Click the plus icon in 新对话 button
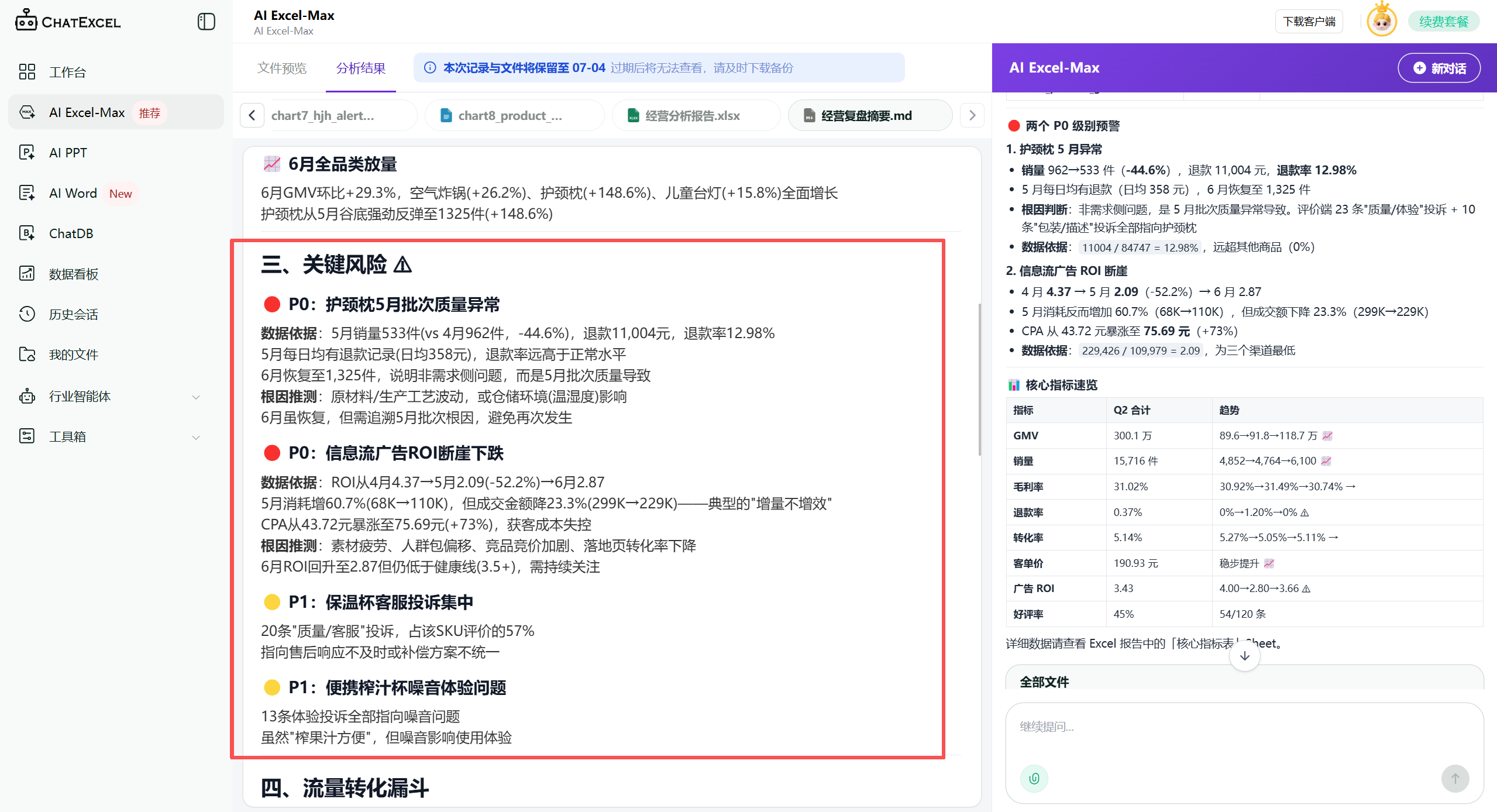1497x812 pixels. (x=1419, y=68)
